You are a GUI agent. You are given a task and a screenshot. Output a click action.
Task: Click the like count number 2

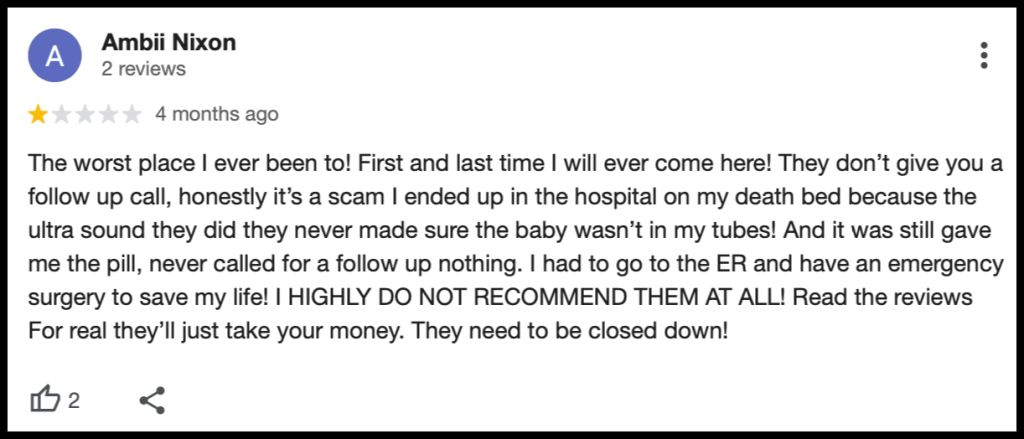74,400
